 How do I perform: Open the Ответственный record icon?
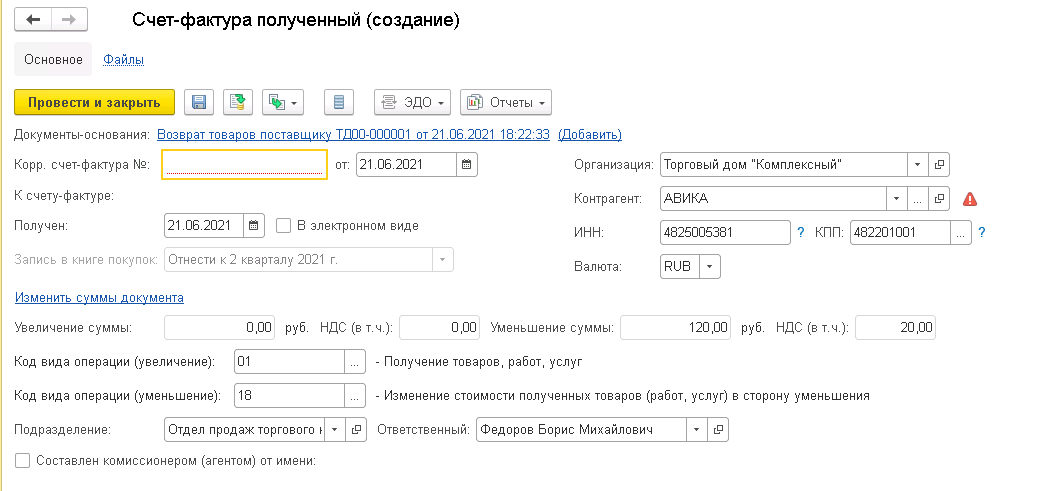click(718, 429)
